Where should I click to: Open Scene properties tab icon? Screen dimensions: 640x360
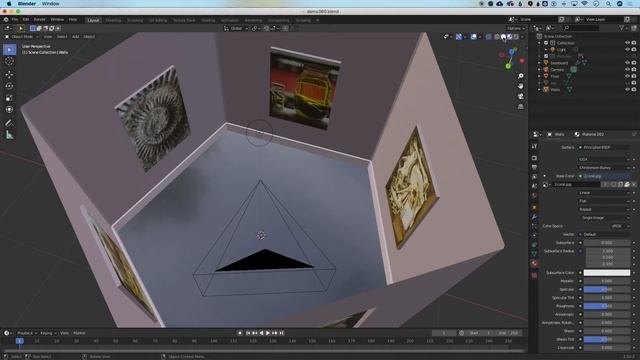tap(534, 186)
